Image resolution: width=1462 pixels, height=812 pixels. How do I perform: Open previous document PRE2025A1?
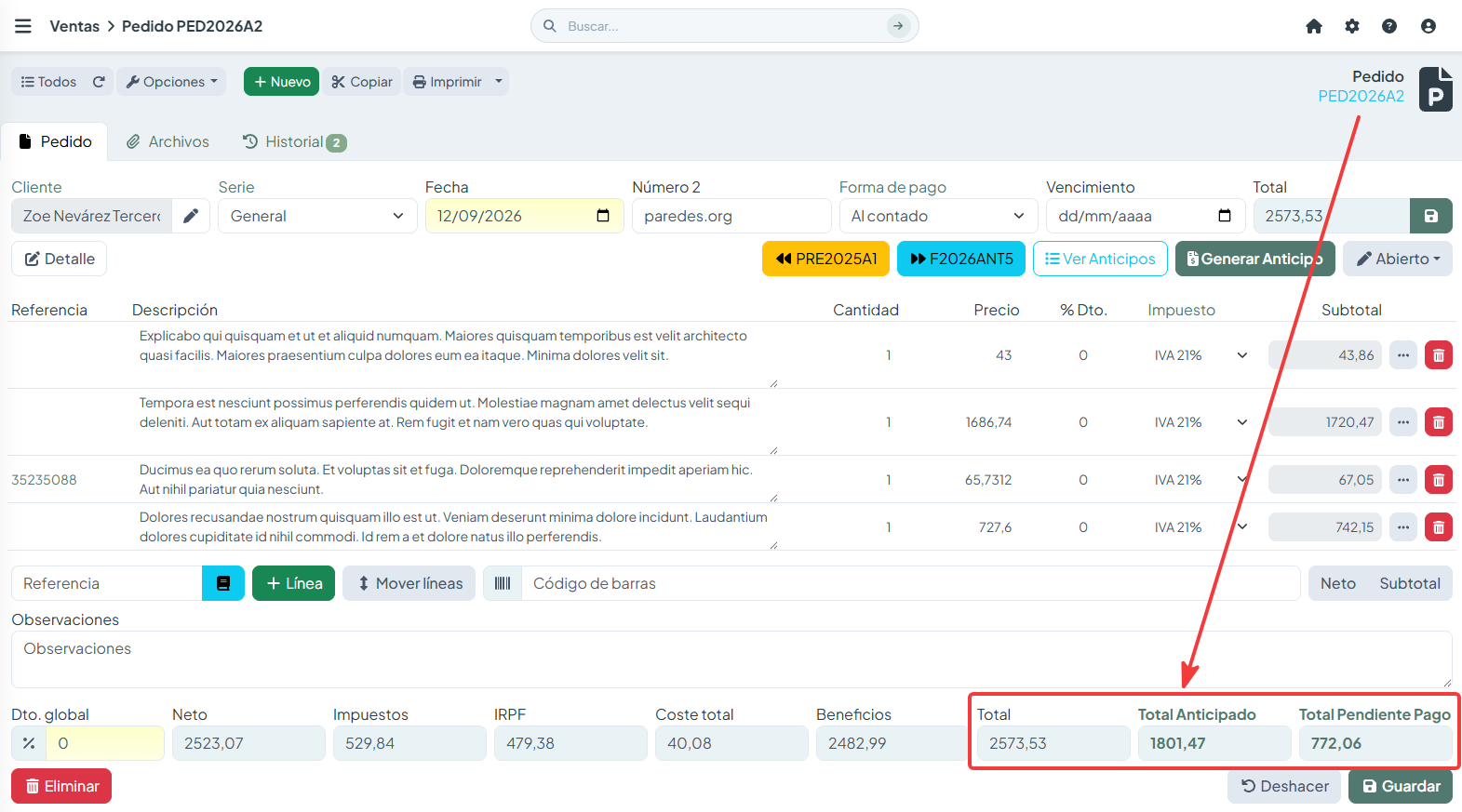point(826,259)
